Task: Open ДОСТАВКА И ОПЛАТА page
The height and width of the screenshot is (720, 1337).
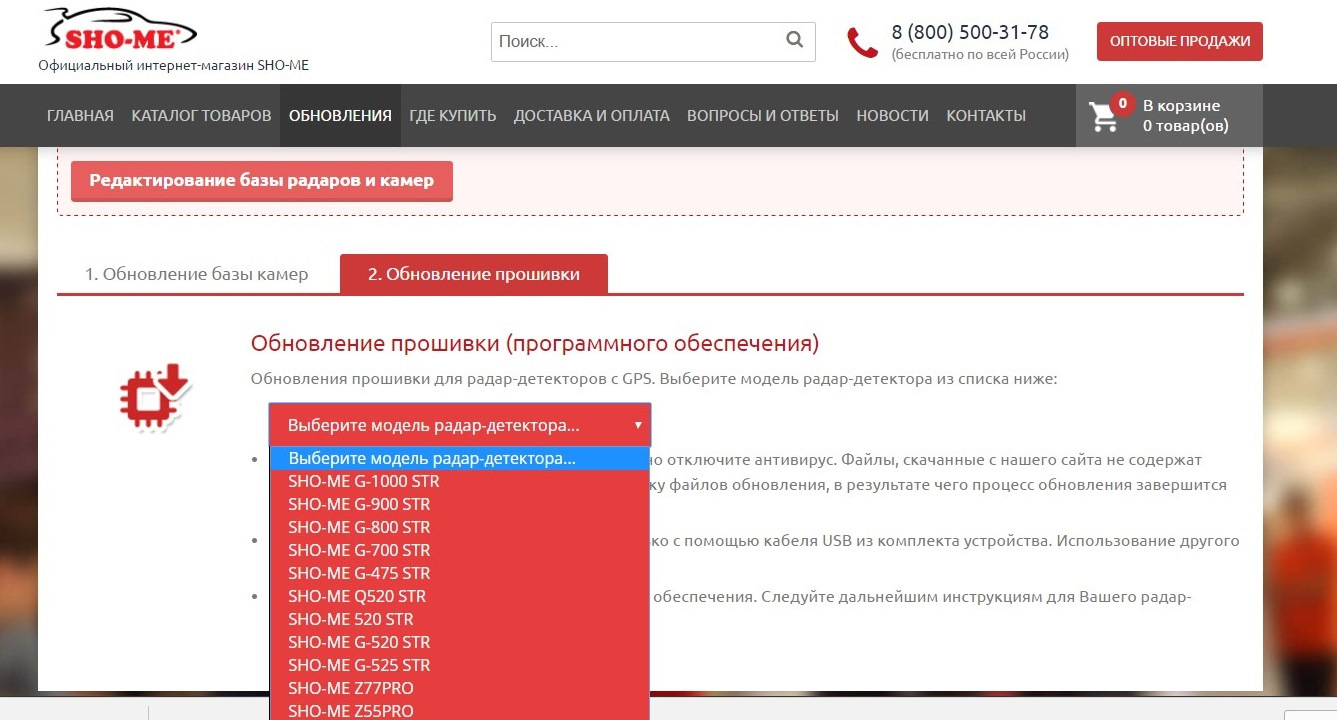Action: click(592, 115)
